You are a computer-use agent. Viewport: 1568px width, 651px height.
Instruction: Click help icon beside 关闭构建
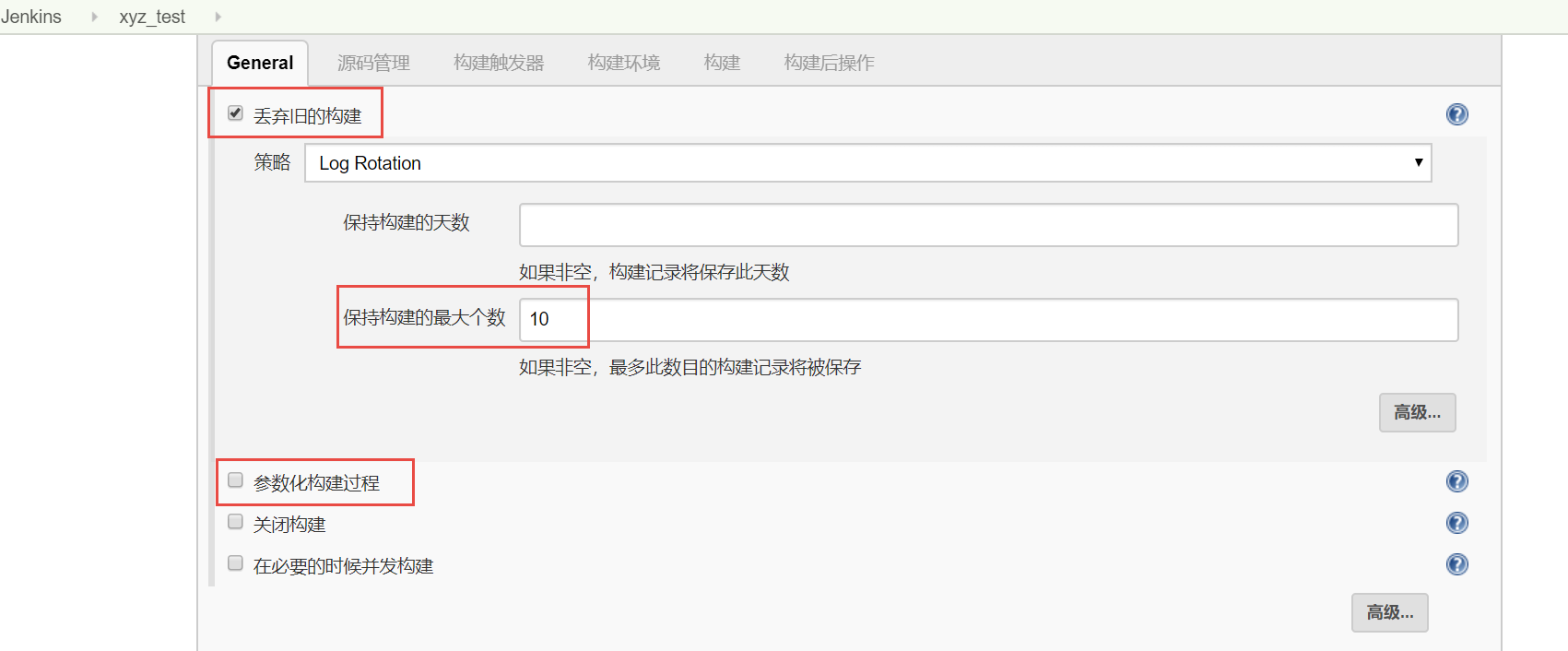1456,523
